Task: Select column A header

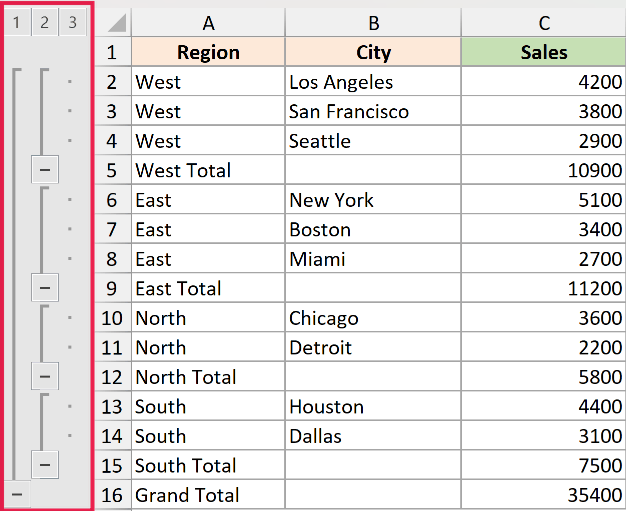Action: click(208, 23)
